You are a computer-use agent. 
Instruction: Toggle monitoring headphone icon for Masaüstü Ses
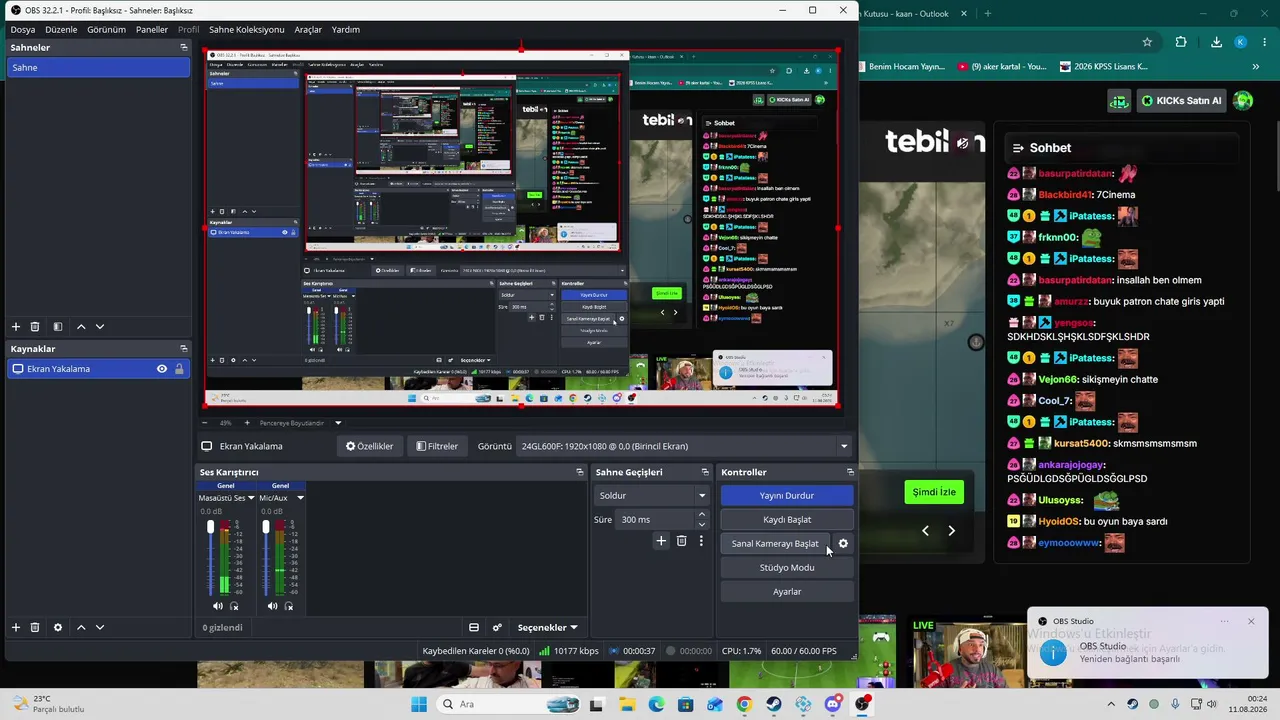pyautogui.click(x=234, y=606)
